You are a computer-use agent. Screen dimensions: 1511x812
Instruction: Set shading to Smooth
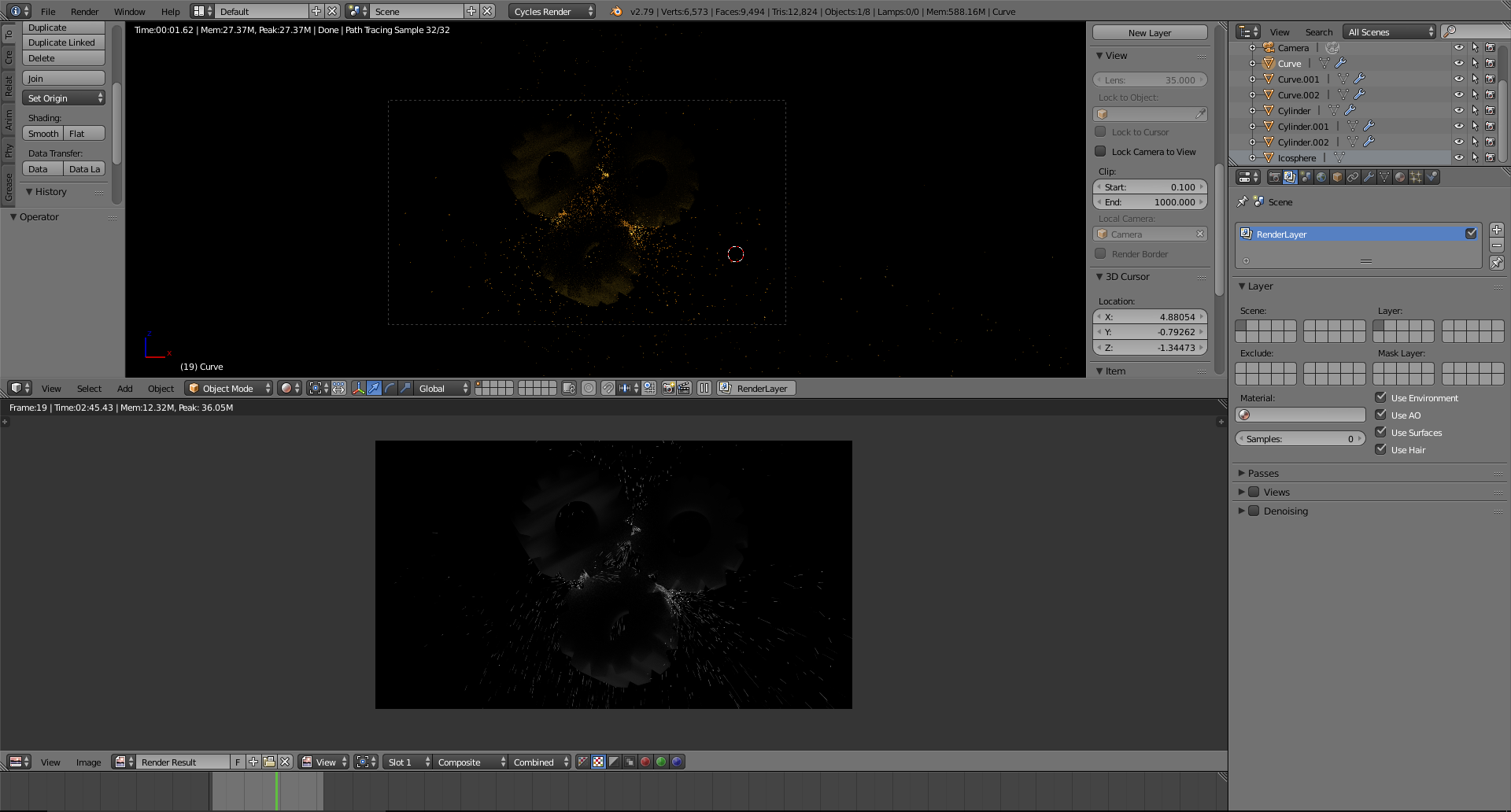click(x=43, y=133)
